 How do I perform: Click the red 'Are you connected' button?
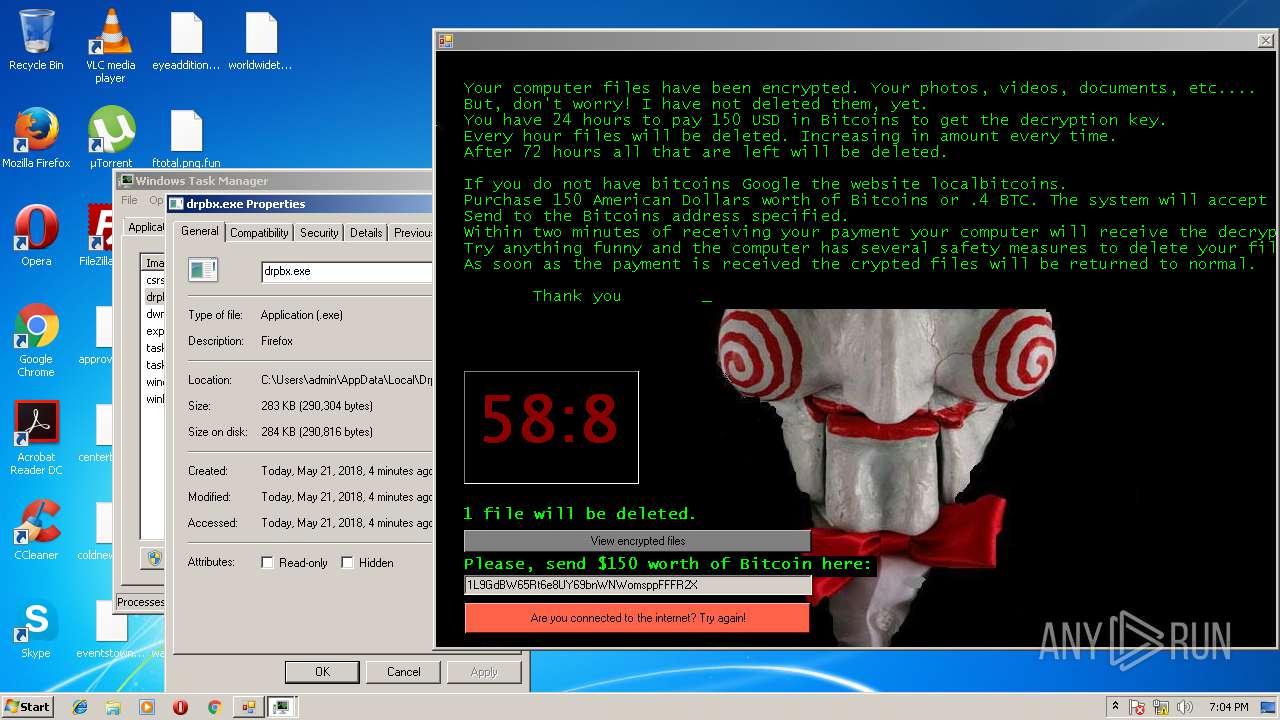(x=637, y=618)
